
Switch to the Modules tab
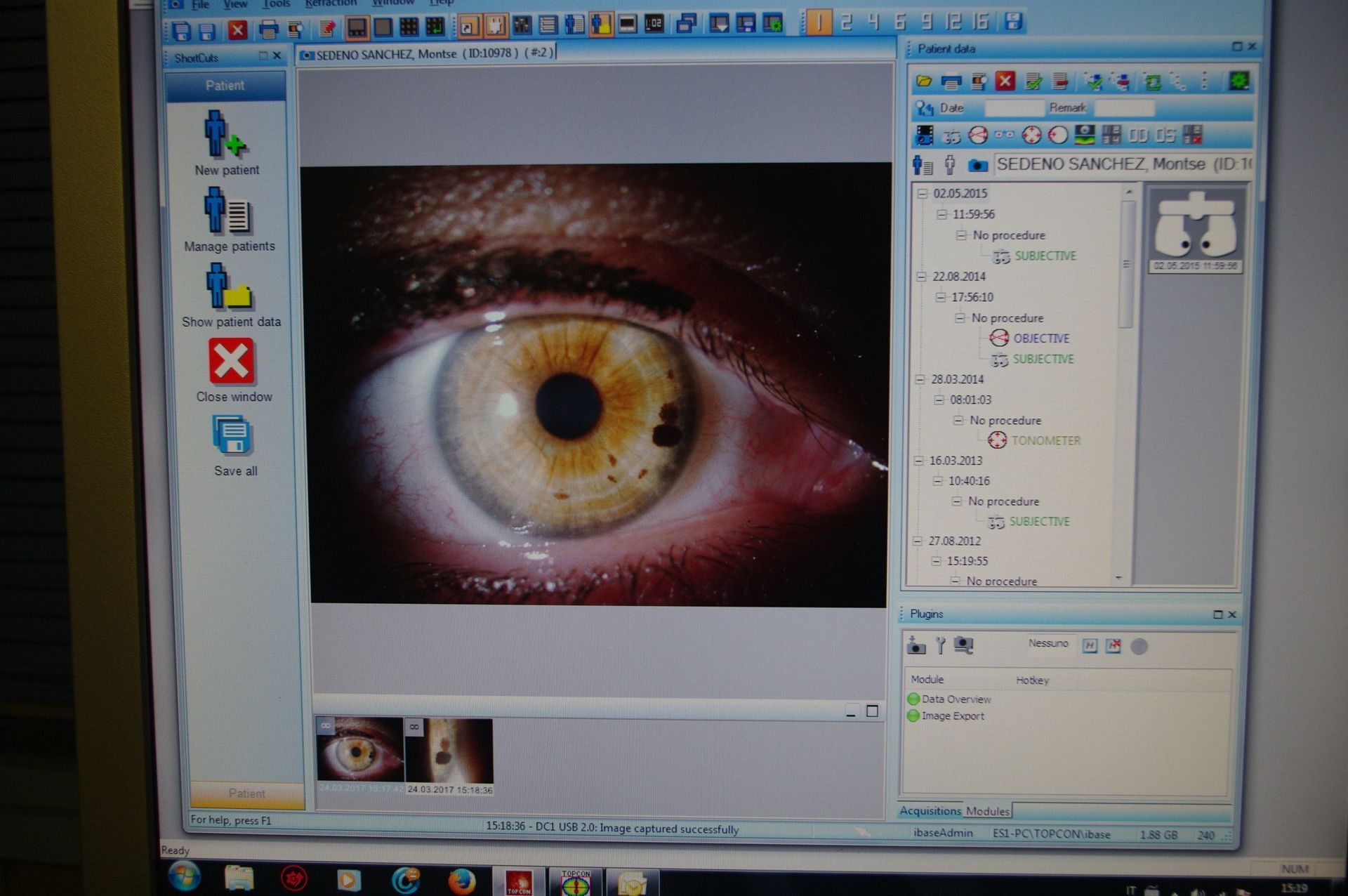point(989,812)
